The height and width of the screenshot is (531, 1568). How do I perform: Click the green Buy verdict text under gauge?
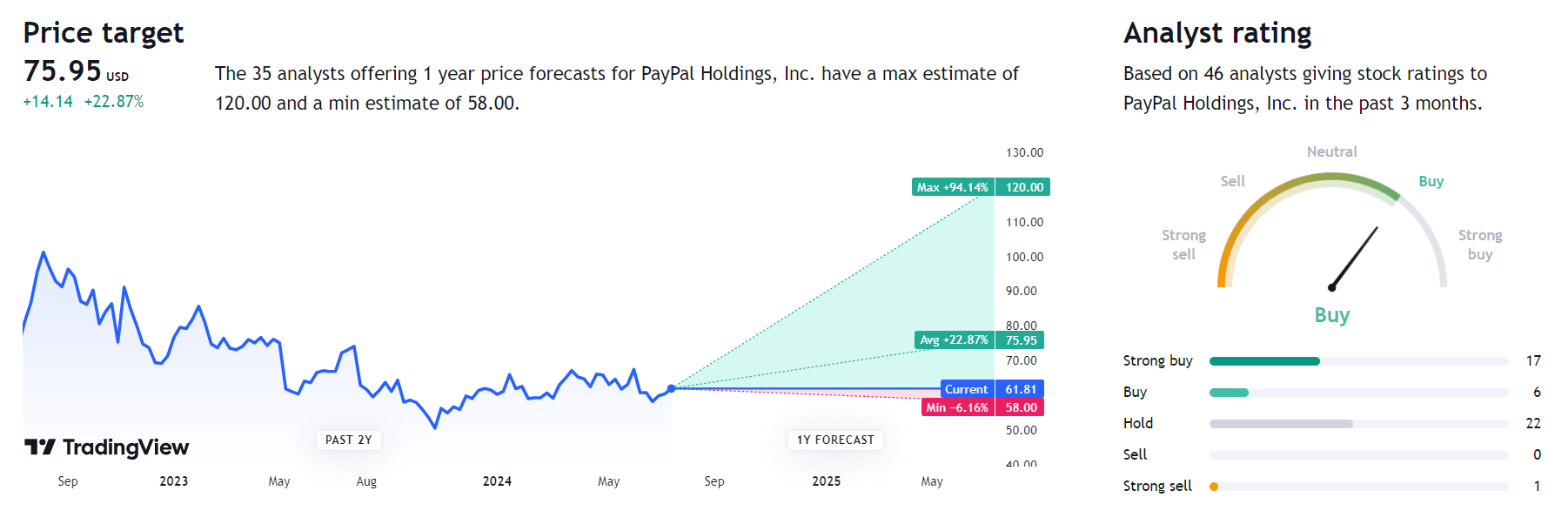1332,315
